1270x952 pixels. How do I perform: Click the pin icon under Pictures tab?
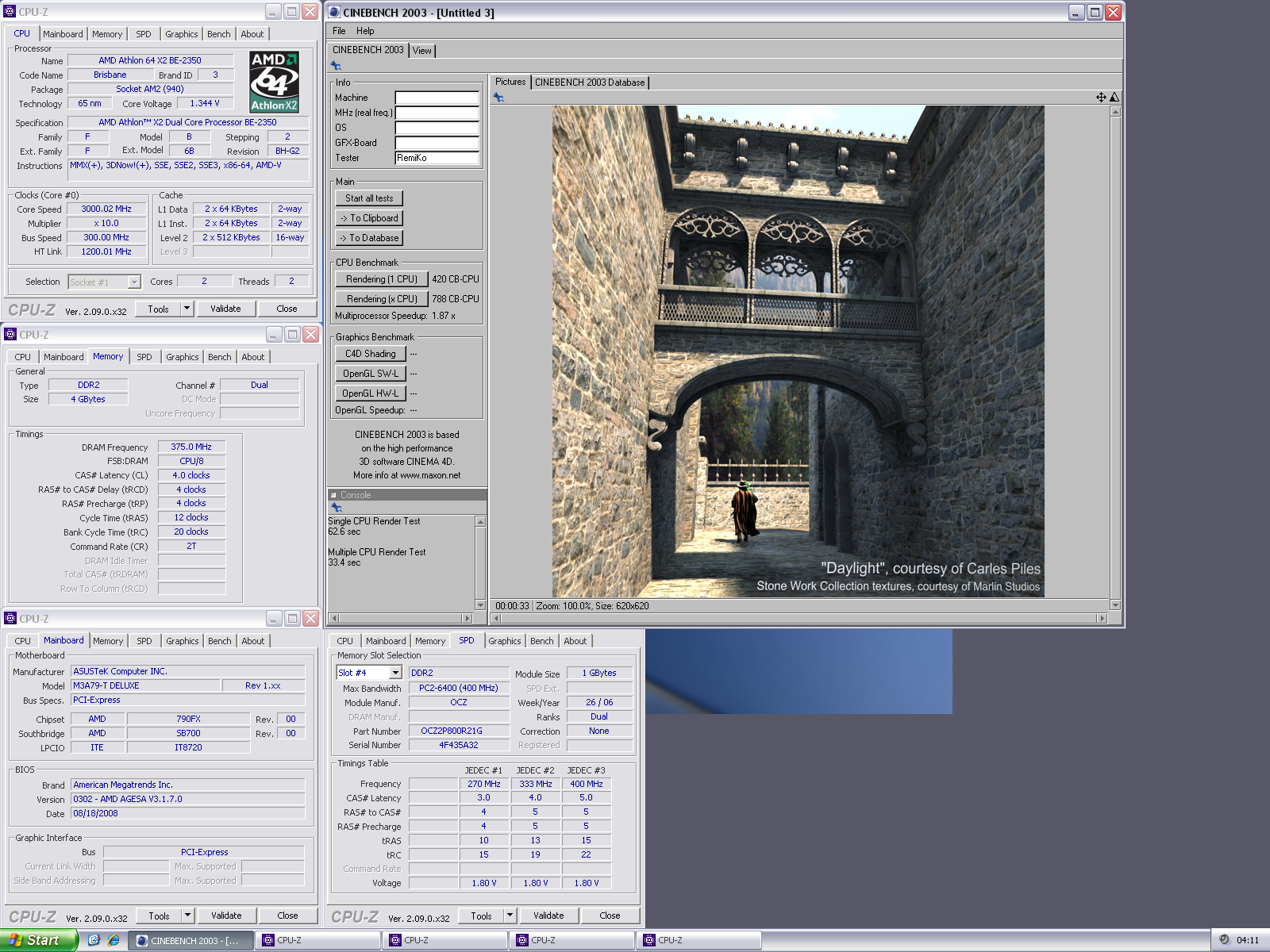[498, 98]
